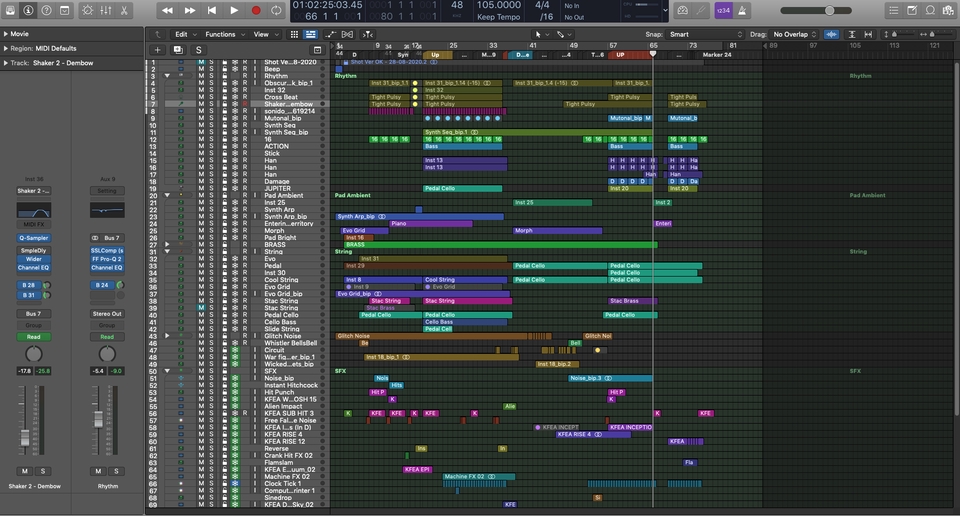Open the Snap Smart dropdown
Viewport: 960px width, 516px height.
click(705, 34)
